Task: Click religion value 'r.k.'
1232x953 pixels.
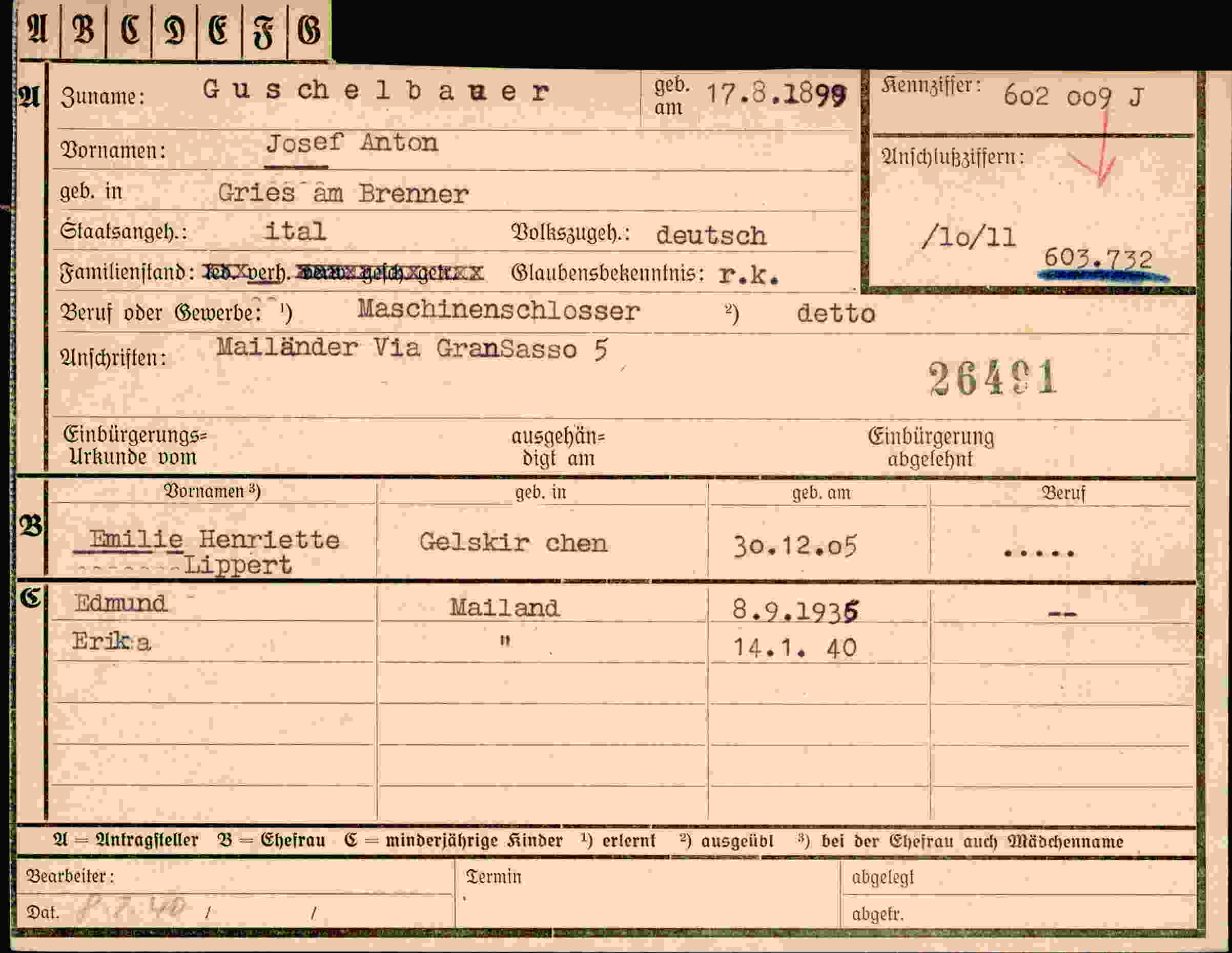Action: pyautogui.click(x=749, y=275)
